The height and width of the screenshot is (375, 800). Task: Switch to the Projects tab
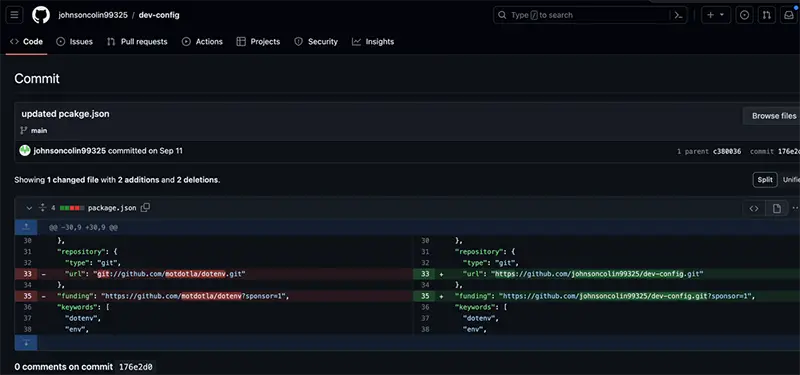click(x=258, y=42)
